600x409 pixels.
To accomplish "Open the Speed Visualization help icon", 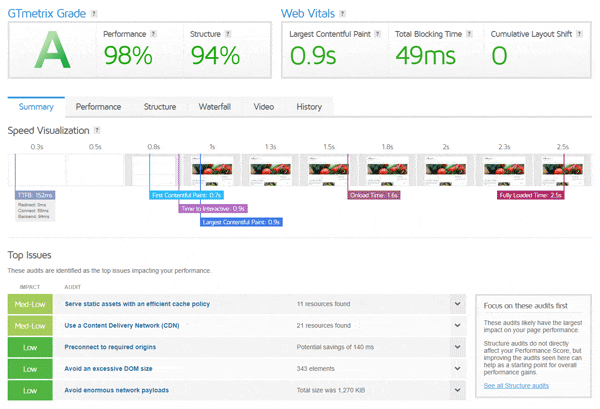I will [97, 130].
